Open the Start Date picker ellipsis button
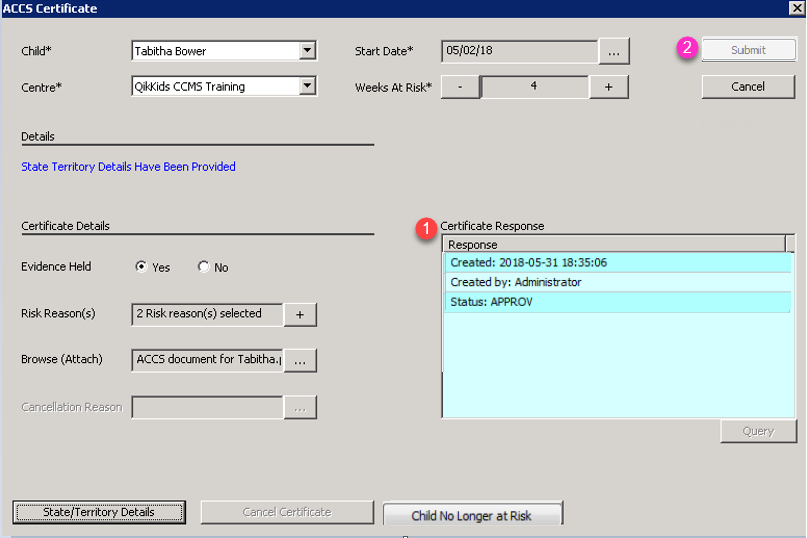This screenshot has width=807, height=538. [x=613, y=50]
